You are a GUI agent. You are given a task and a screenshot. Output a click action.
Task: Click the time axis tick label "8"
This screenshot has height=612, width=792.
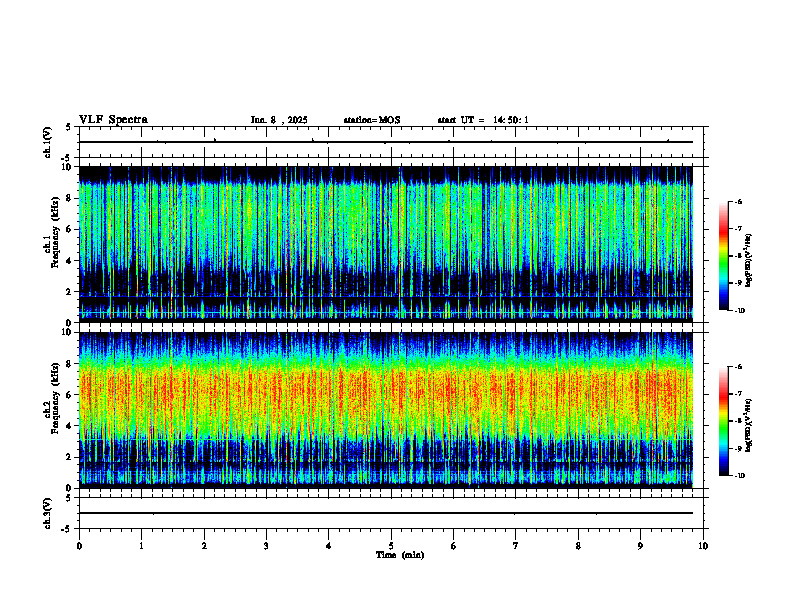click(578, 546)
